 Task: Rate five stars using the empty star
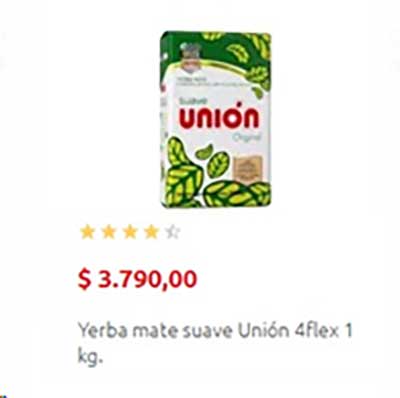point(173,232)
